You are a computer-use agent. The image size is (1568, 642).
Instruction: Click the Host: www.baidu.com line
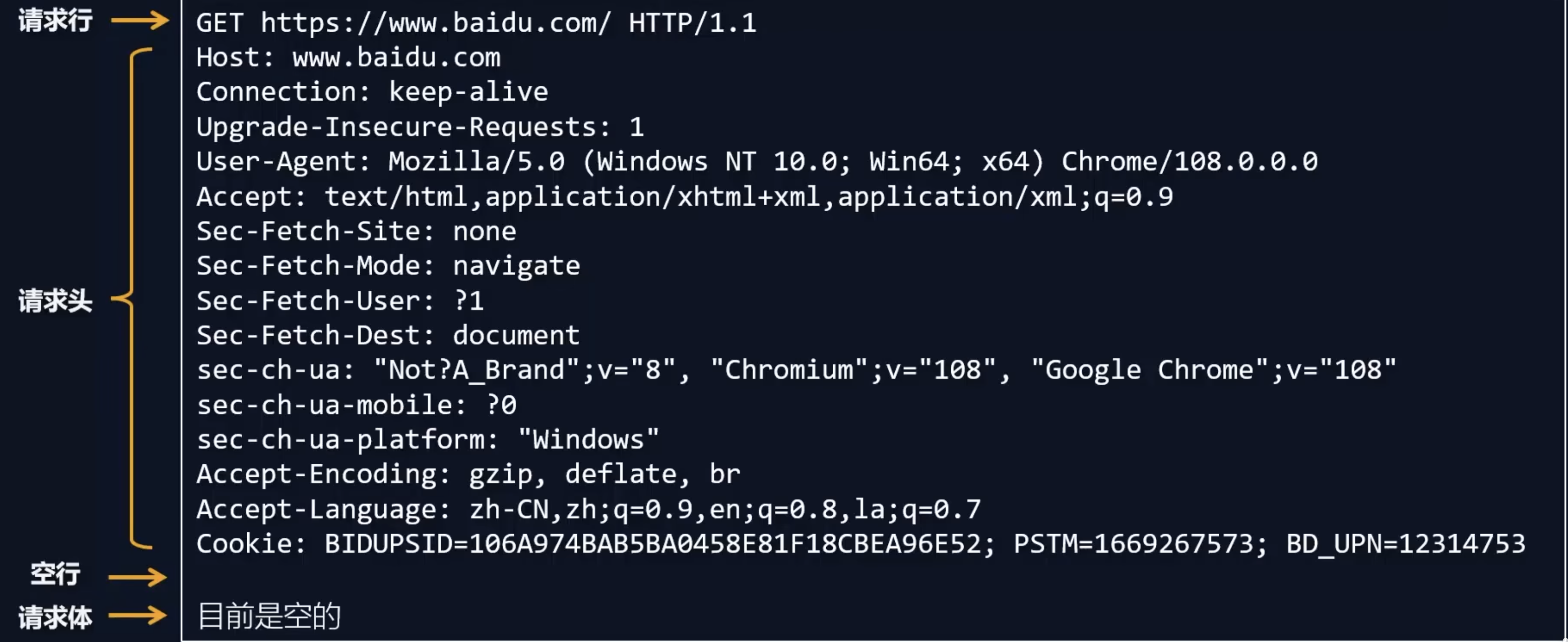click(x=348, y=57)
